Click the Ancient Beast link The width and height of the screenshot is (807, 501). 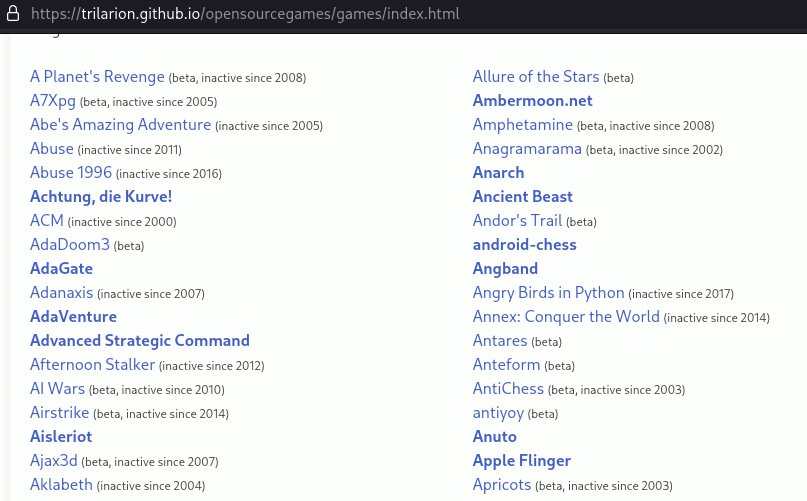point(522,197)
